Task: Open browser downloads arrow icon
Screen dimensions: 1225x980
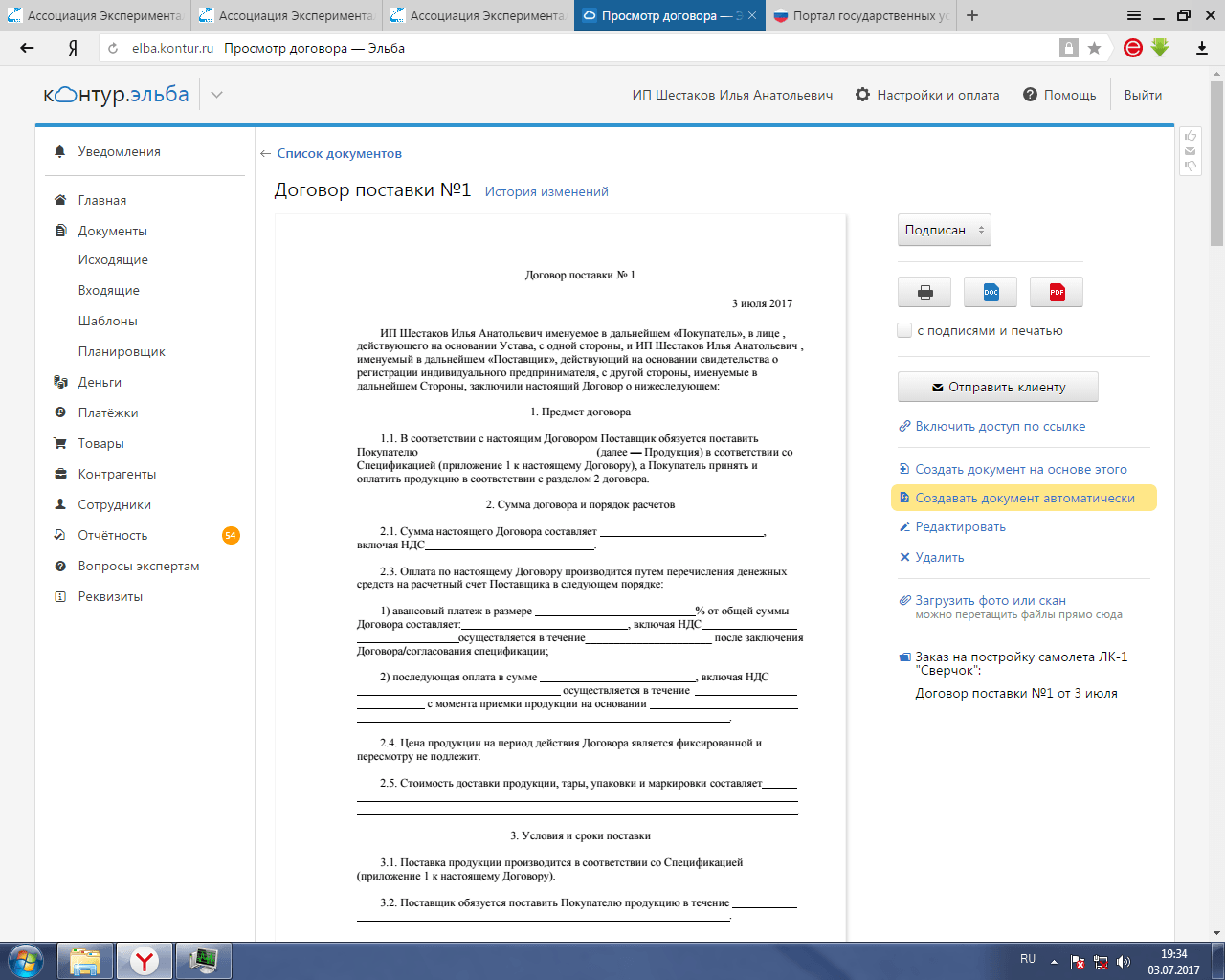Action: tap(1202, 48)
